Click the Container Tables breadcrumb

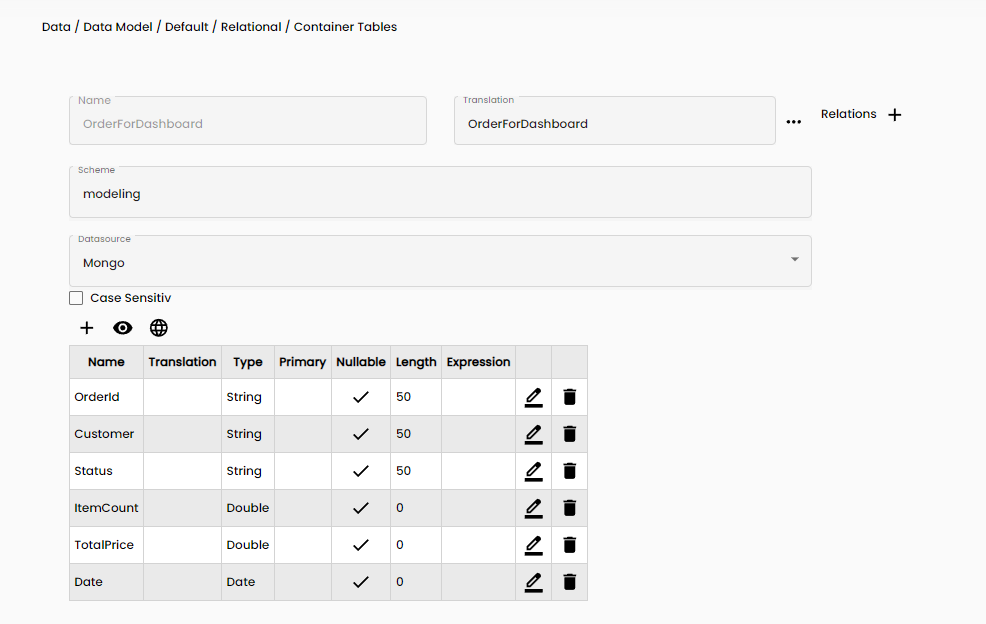pos(345,27)
